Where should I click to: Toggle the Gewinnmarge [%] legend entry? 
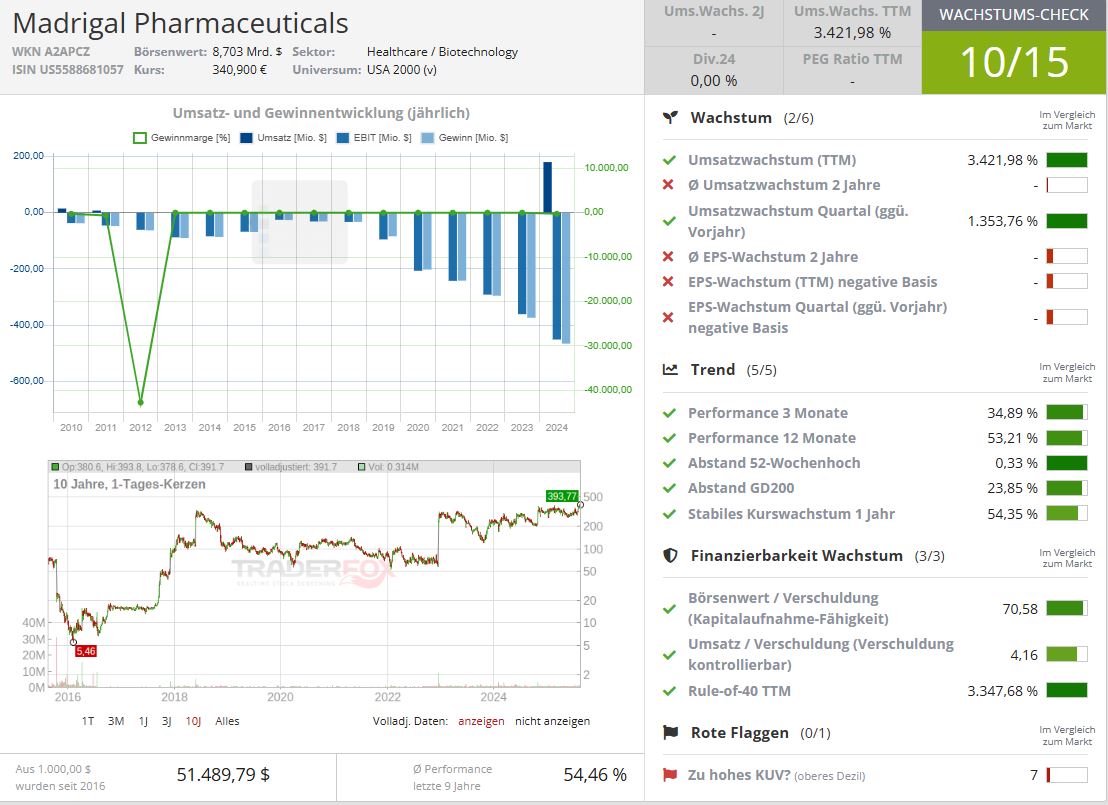click(x=182, y=138)
